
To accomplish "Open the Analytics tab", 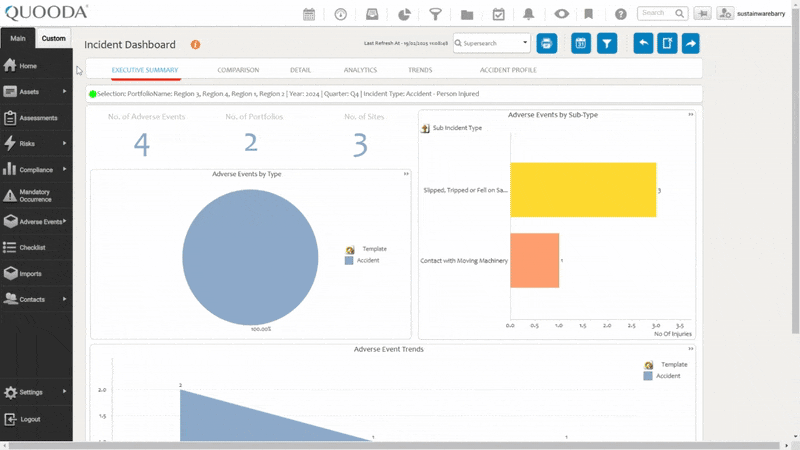I will (x=360, y=70).
